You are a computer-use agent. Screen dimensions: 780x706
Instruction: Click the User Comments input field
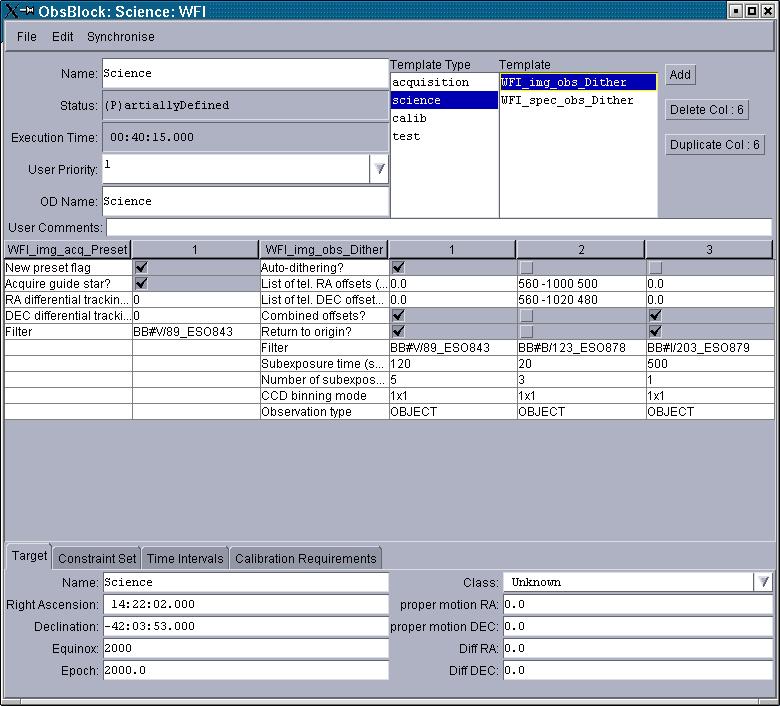[x=439, y=227]
